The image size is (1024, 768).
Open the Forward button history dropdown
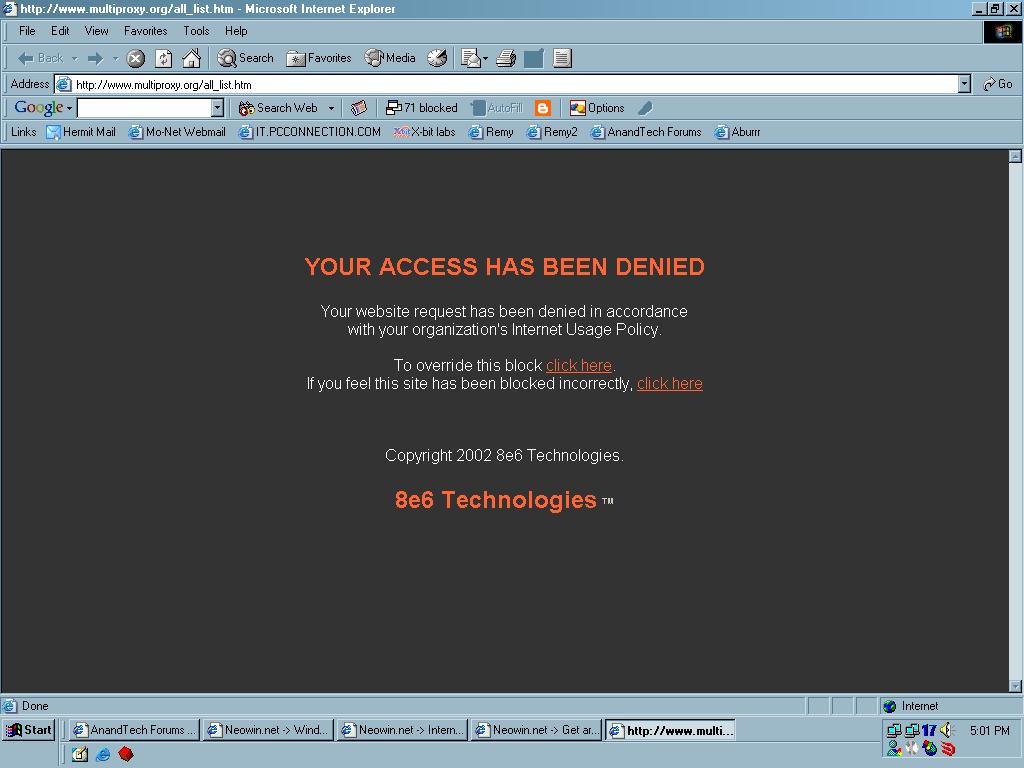tap(116, 59)
